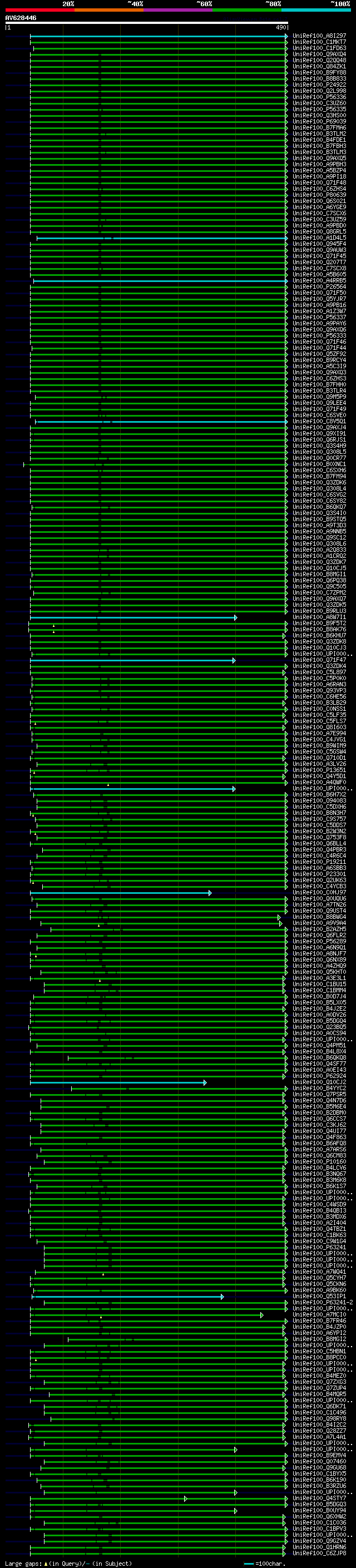Click the query end position 490 label

tap(280, 27)
